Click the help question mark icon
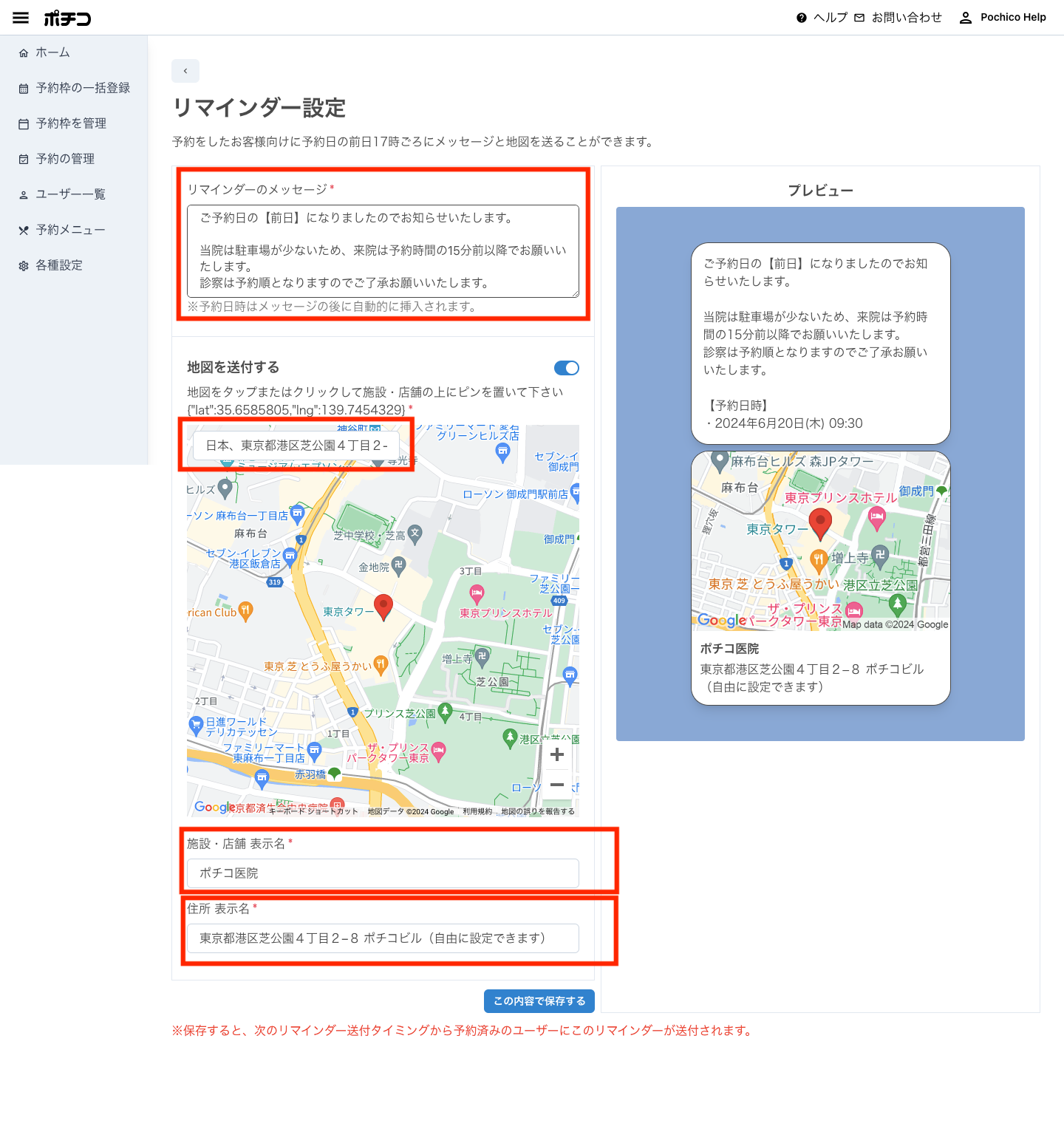1064x1146 pixels. coord(802,18)
